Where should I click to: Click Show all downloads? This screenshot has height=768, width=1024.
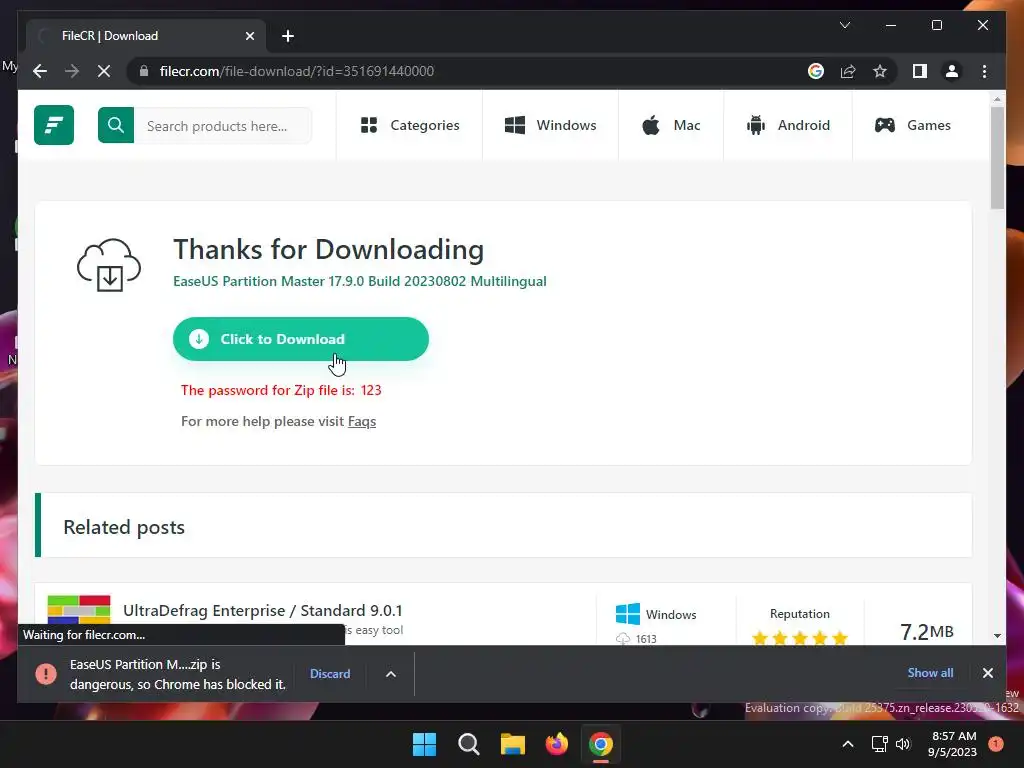click(930, 673)
